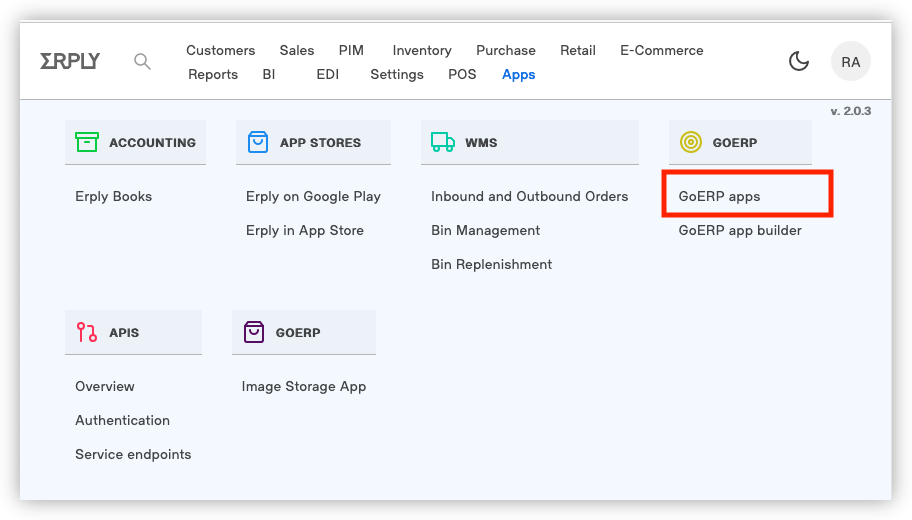The image size is (912, 520).
Task: Open the Sales menu
Action: click(297, 51)
